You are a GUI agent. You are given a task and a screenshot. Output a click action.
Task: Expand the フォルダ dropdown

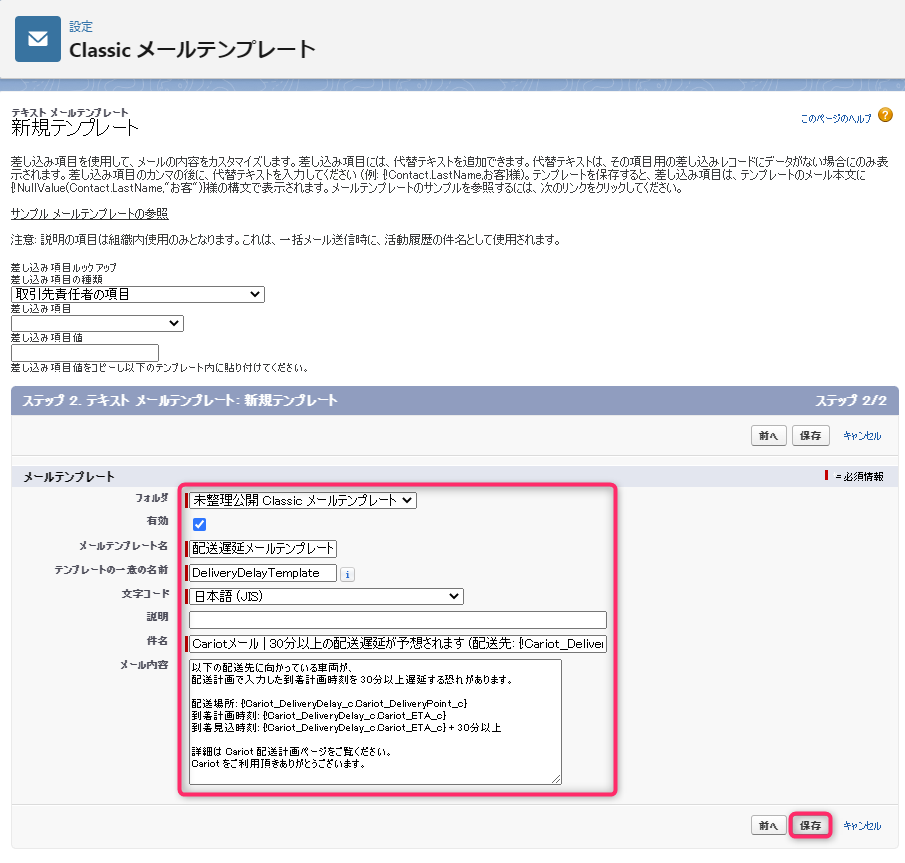coord(303,500)
